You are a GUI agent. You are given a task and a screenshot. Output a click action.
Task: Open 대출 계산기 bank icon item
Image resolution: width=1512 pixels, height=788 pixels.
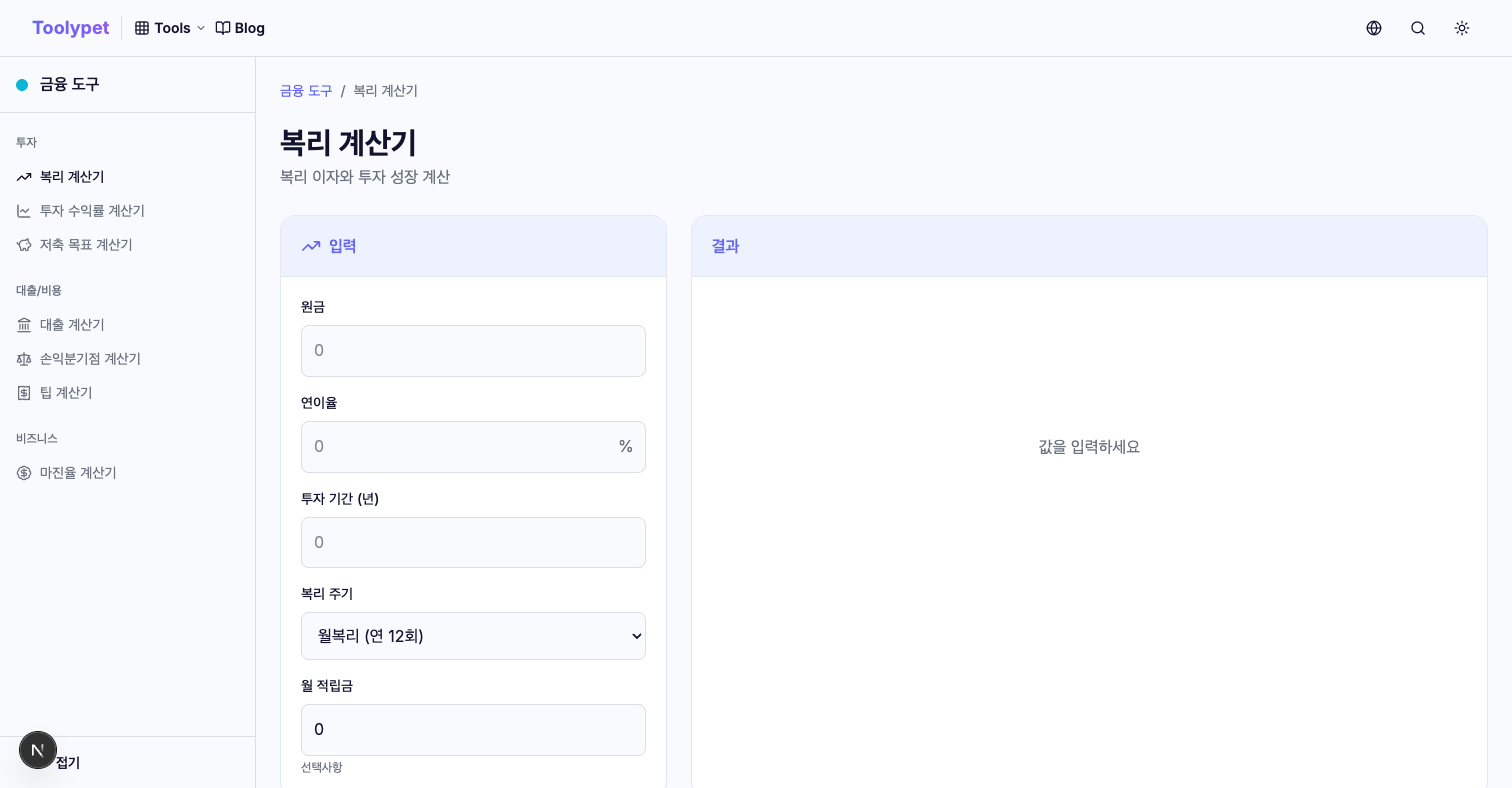pos(72,325)
